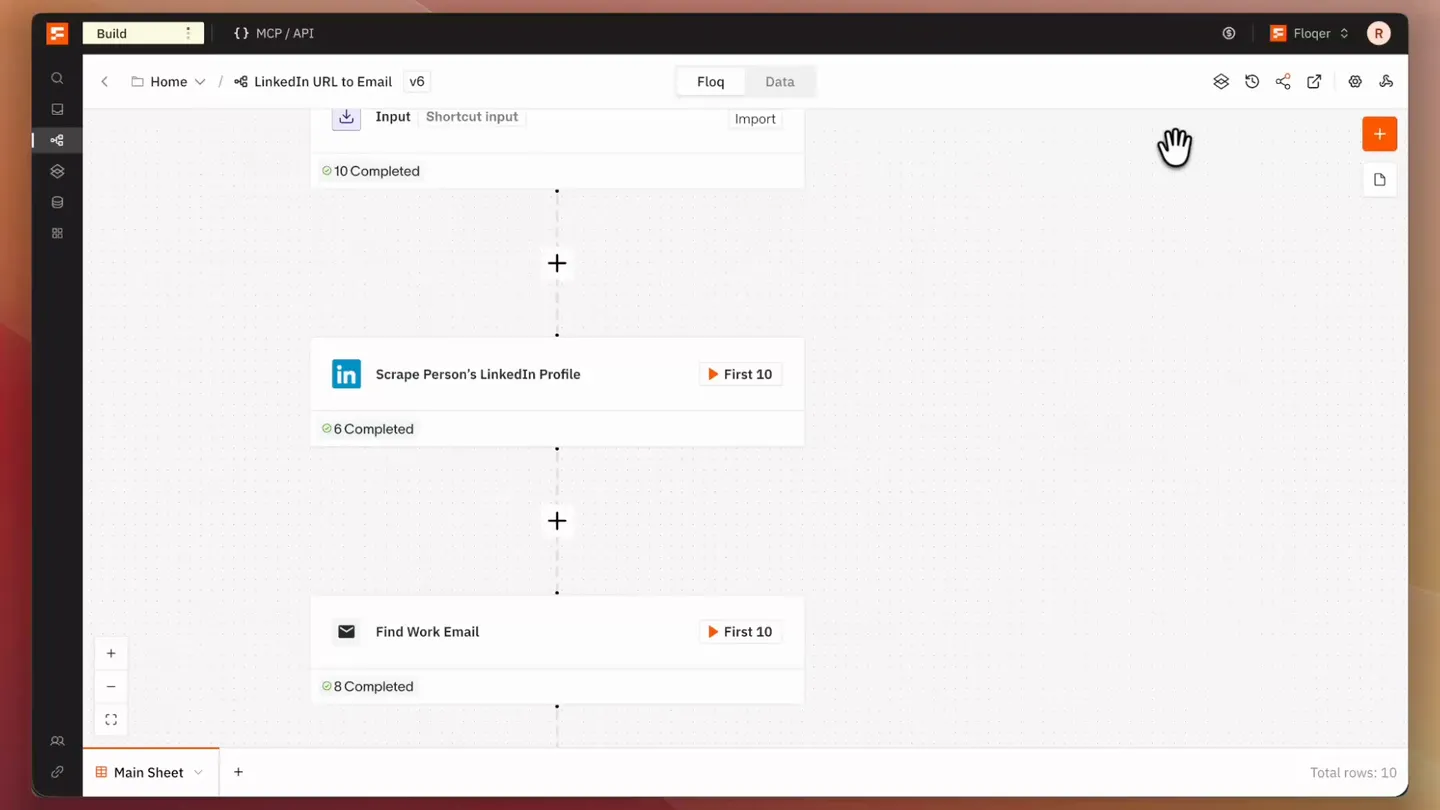Click the Floqer logo in top bar

point(57,33)
